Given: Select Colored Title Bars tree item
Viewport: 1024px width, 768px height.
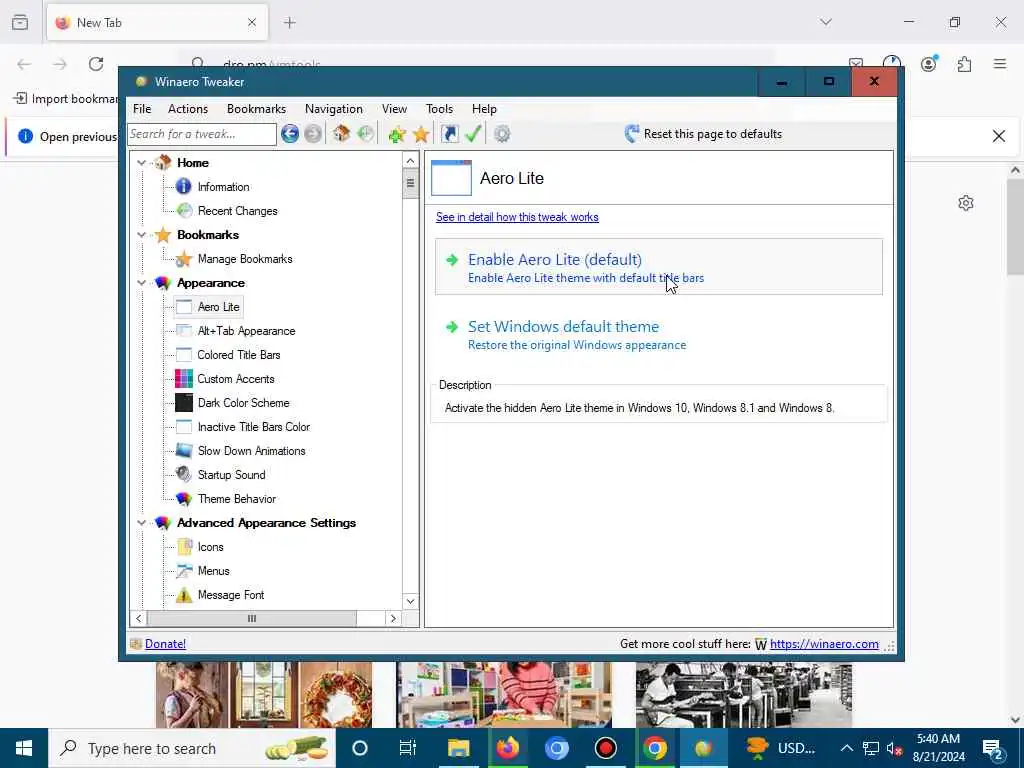Looking at the screenshot, I should pyautogui.click(x=238, y=355).
